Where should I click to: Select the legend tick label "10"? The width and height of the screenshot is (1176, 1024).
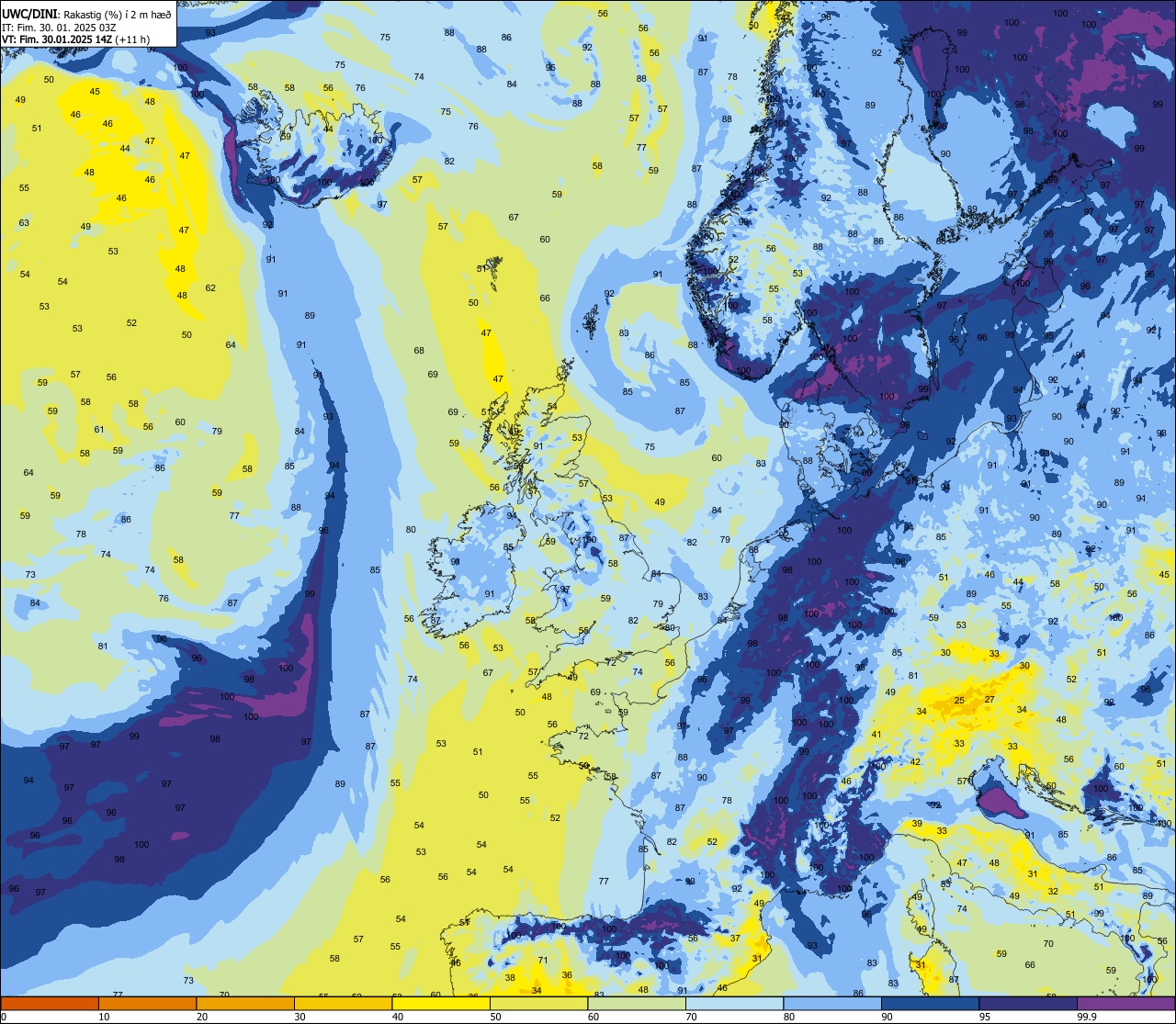coord(104,1017)
